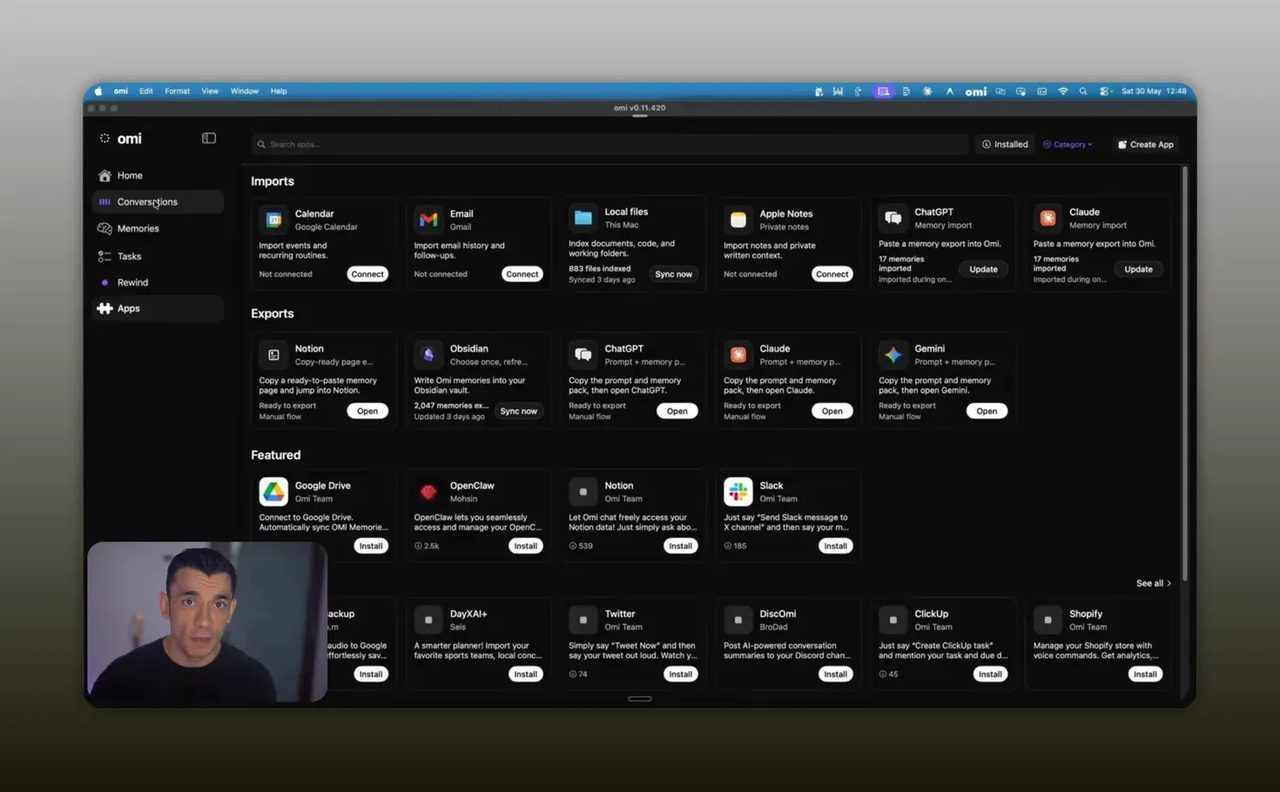Connect the Calendar import
The image size is (1280, 792).
pos(367,274)
